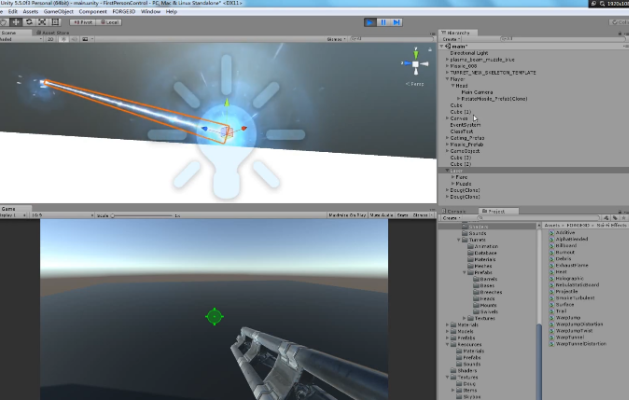The image size is (629, 400).
Task: Click the green Y axis cone on gizmo
Action: coord(416,53)
